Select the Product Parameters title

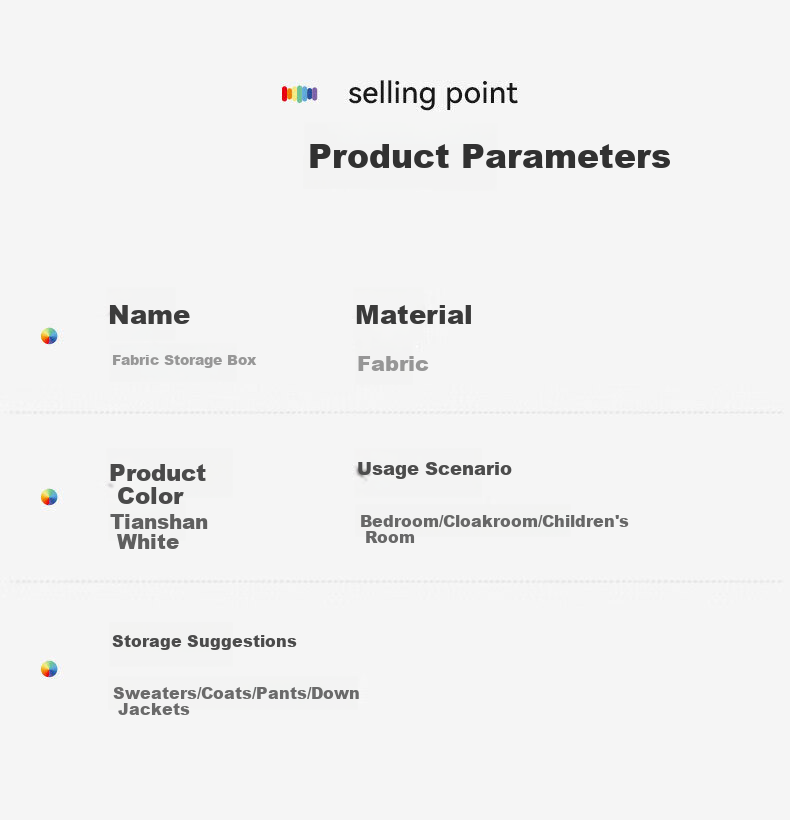489,156
